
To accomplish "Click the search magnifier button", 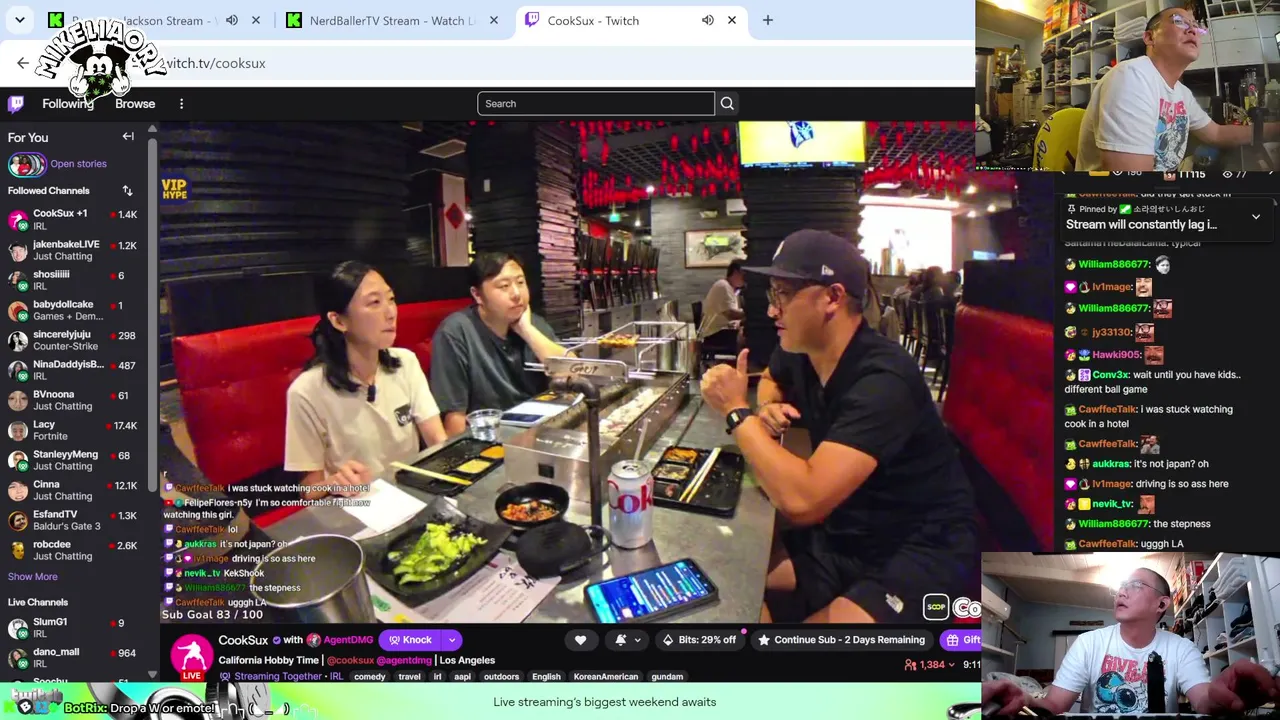I will 727,103.
